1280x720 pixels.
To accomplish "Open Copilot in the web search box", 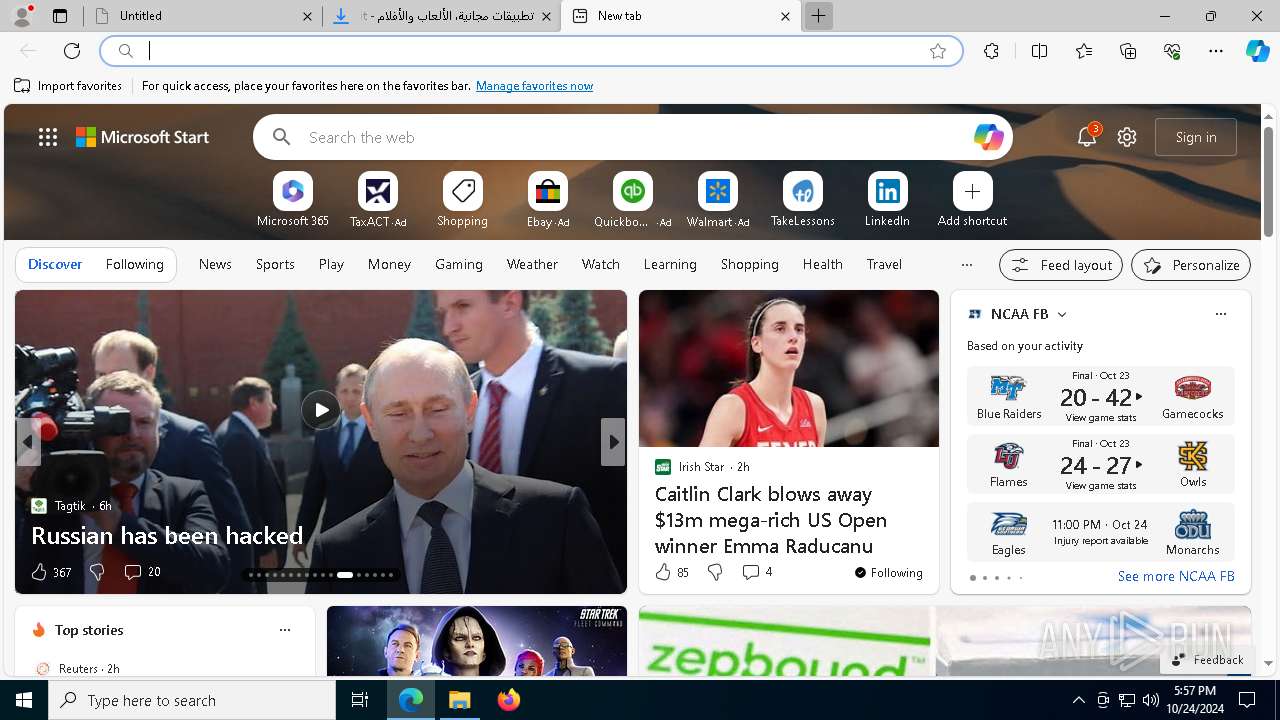I will pos(988,137).
